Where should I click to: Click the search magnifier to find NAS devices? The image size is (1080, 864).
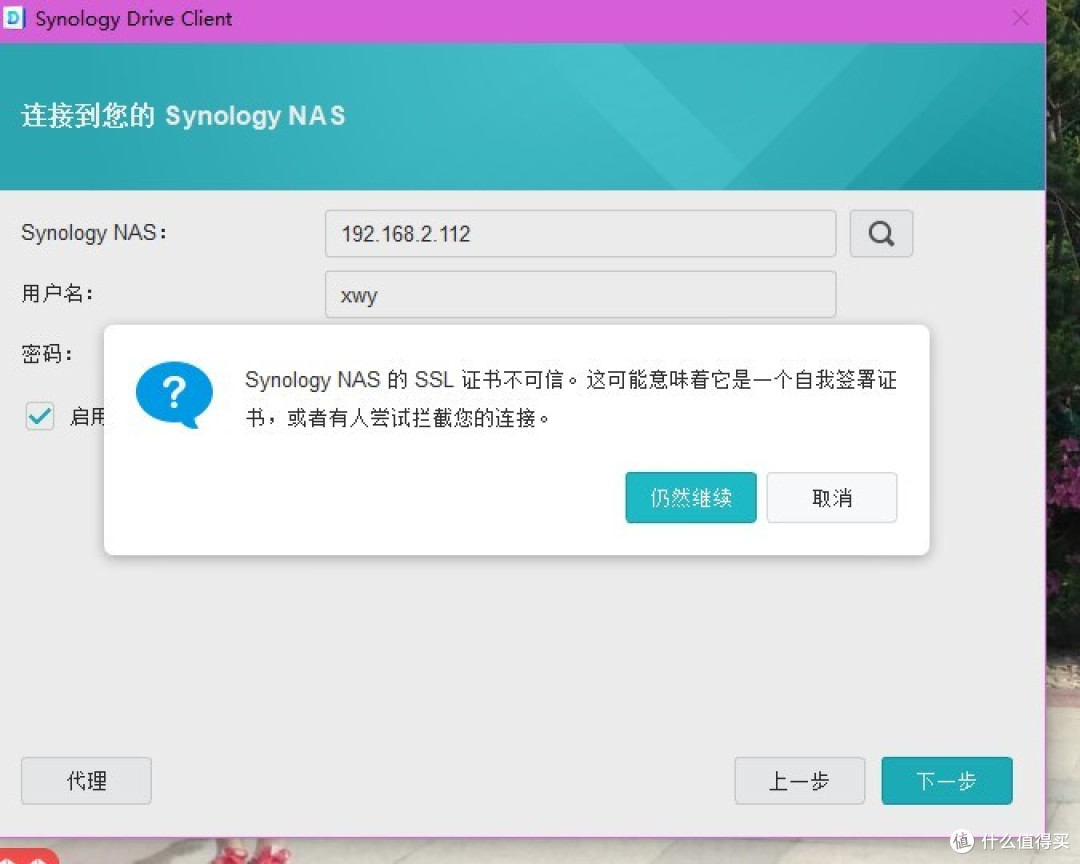click(880, 233)
